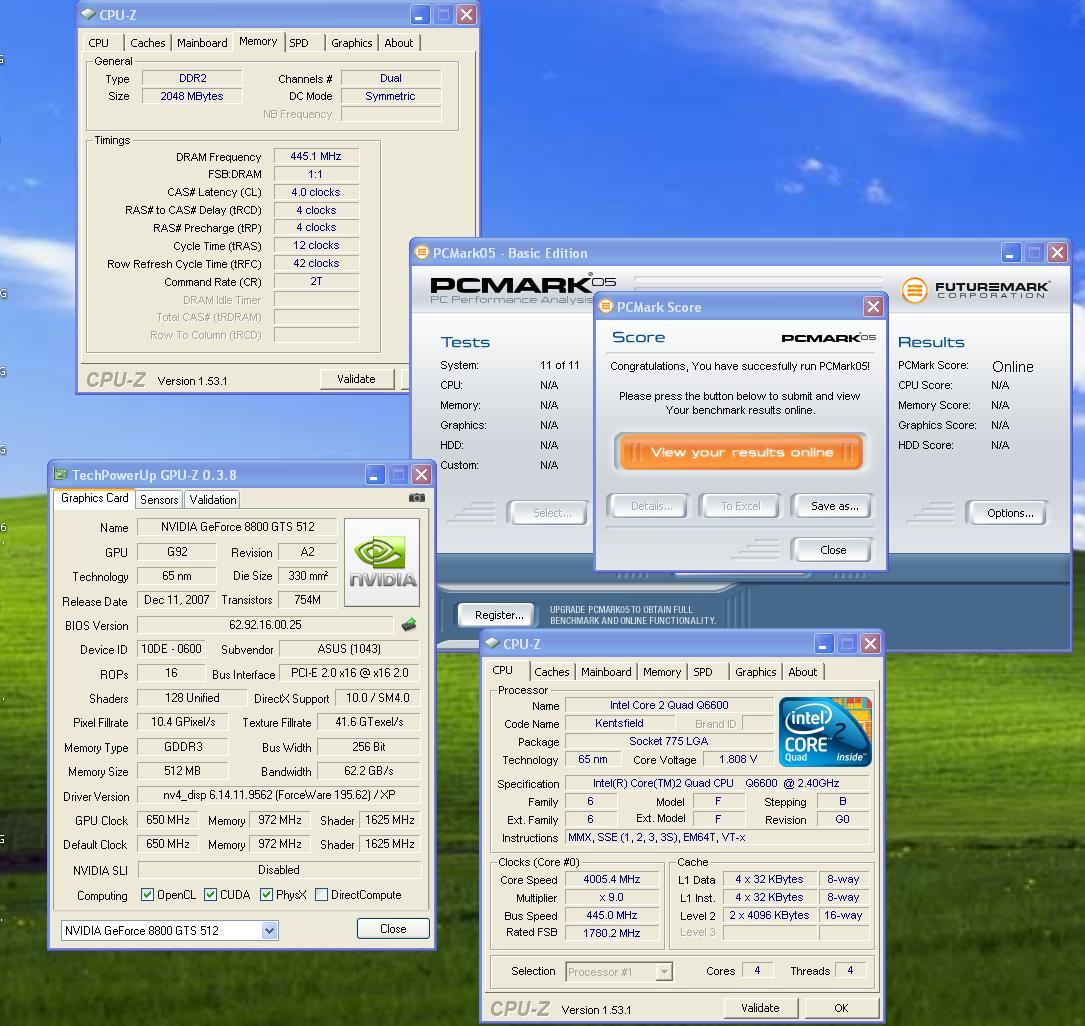Click the DRAM Frequency value 445.1 MHz
1085x1026 pixels.
tap(316, 156)
